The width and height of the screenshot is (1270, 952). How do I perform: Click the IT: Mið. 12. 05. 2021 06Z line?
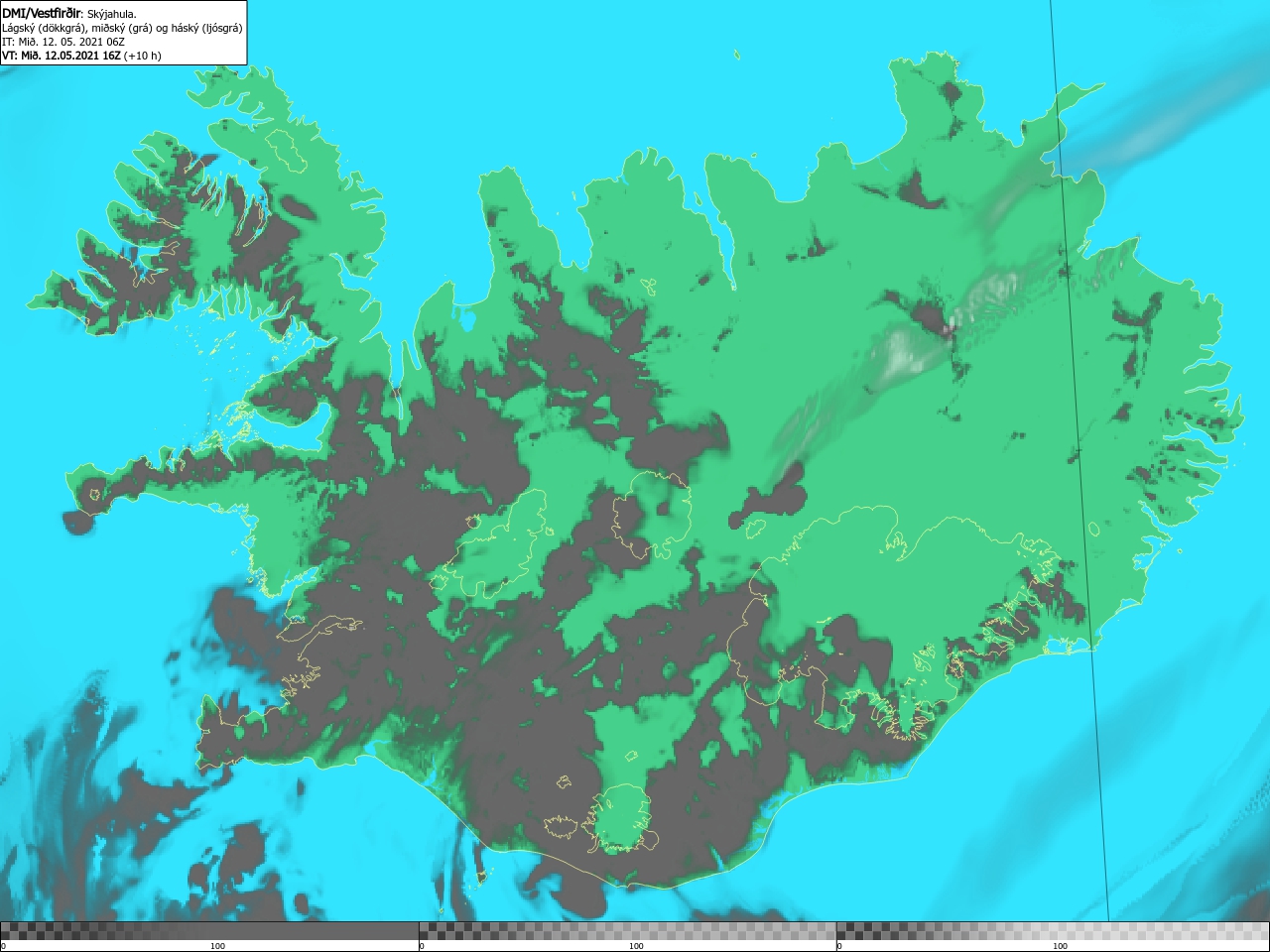63,42
